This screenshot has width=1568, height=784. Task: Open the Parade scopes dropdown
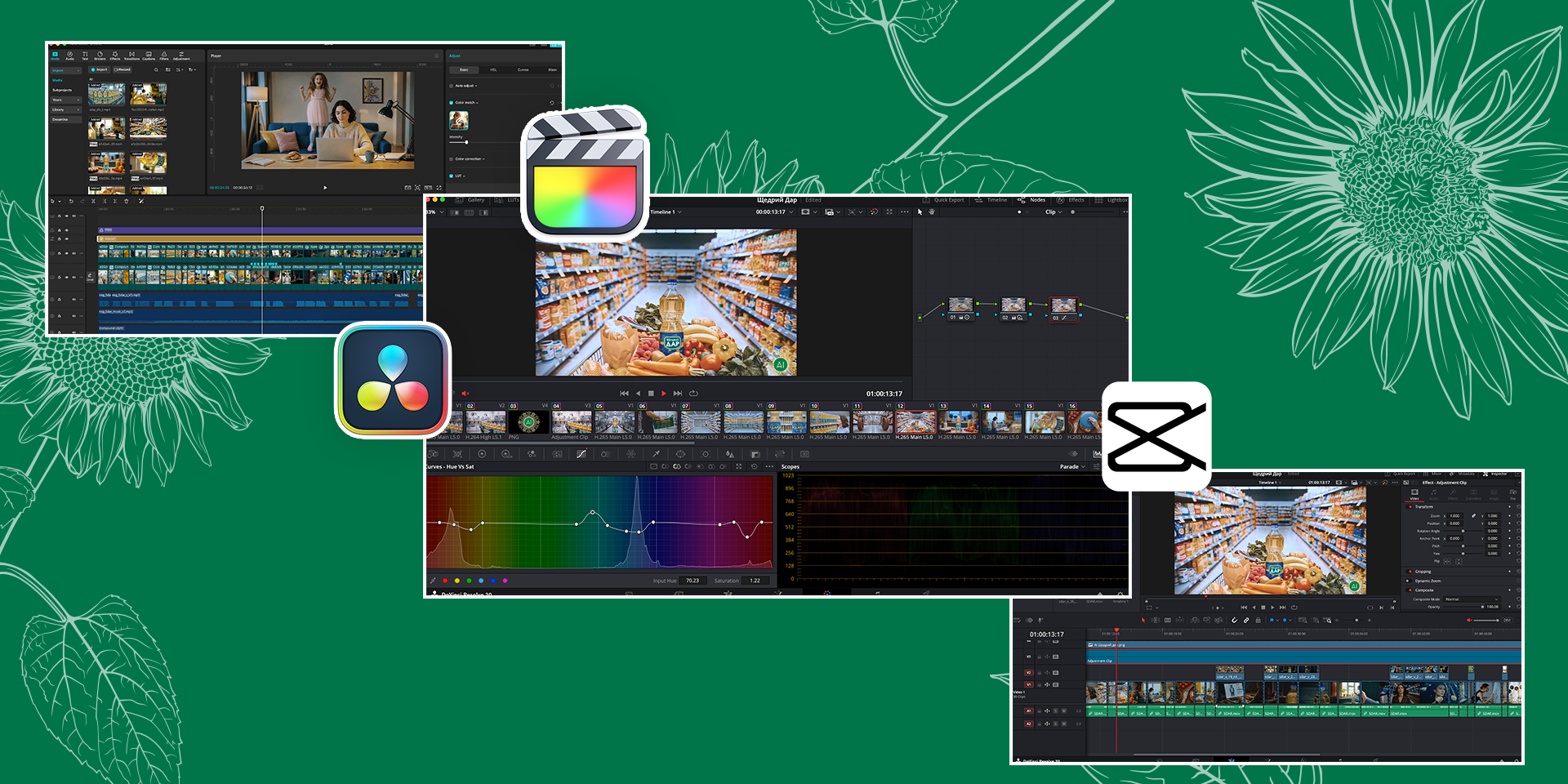point(1073,467)
